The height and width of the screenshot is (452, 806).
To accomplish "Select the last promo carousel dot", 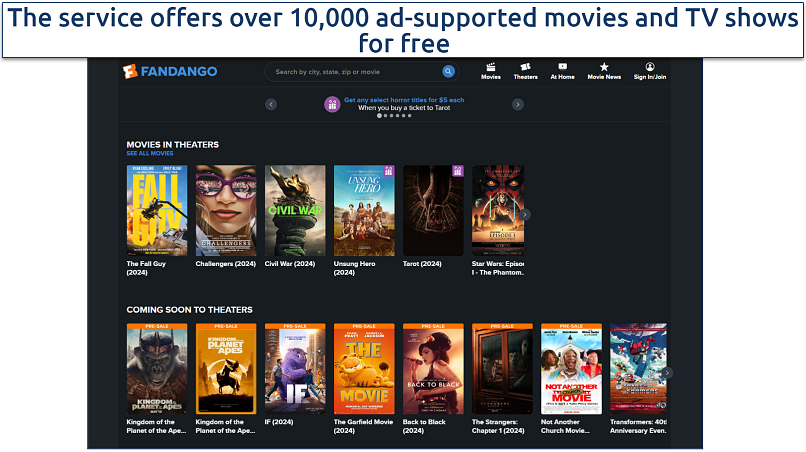I will [x=409, y=116].
